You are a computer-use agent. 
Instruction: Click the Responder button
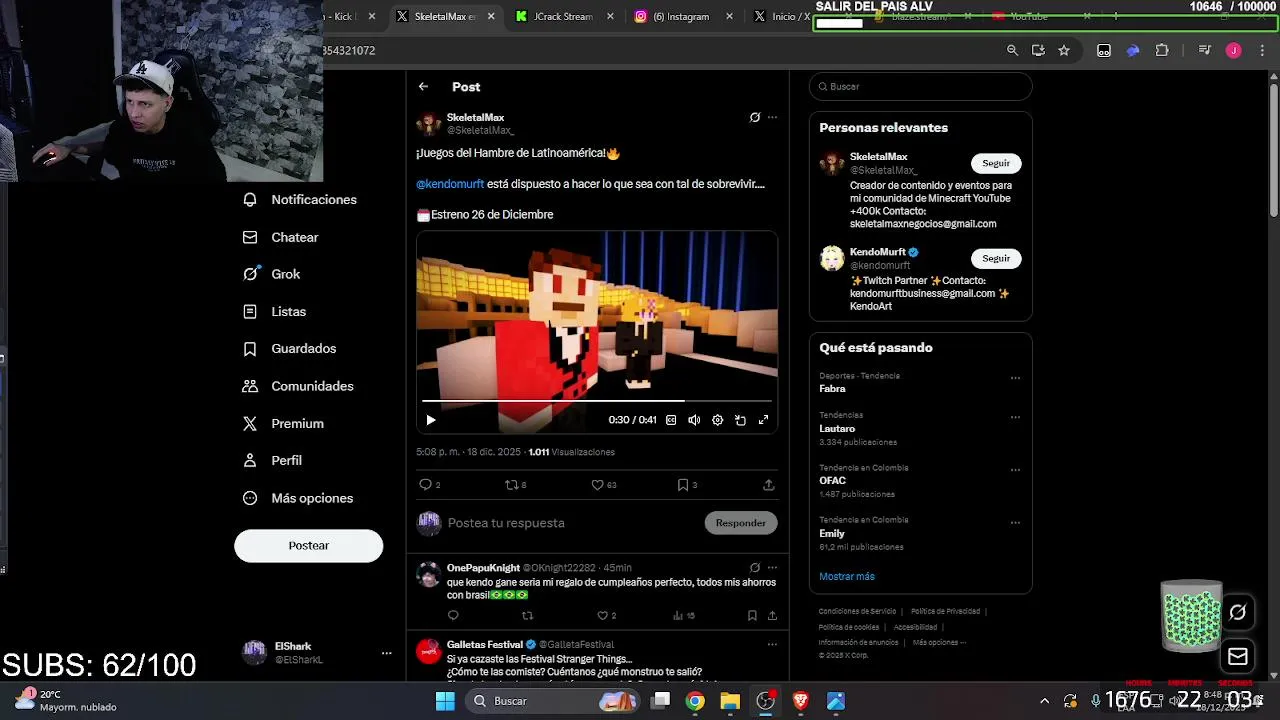point(741,523)
